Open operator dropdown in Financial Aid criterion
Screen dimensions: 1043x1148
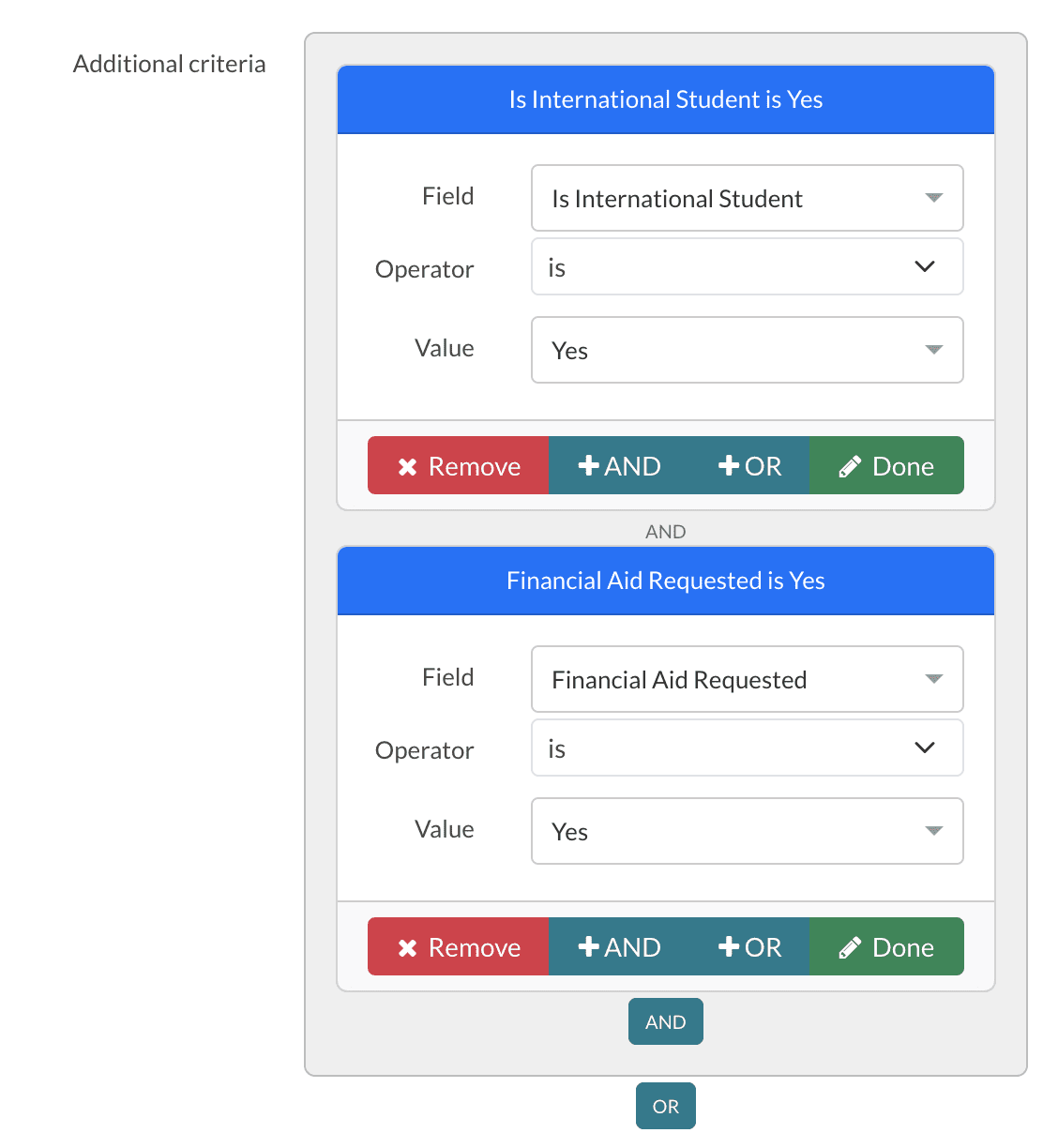(x=747, y=748)
